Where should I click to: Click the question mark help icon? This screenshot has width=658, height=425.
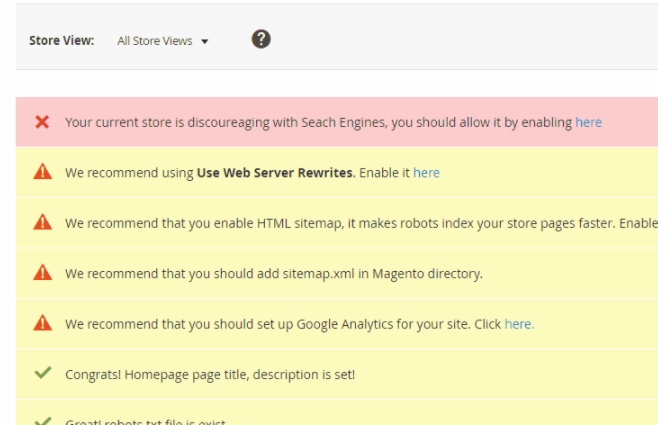tap(261, 40)
